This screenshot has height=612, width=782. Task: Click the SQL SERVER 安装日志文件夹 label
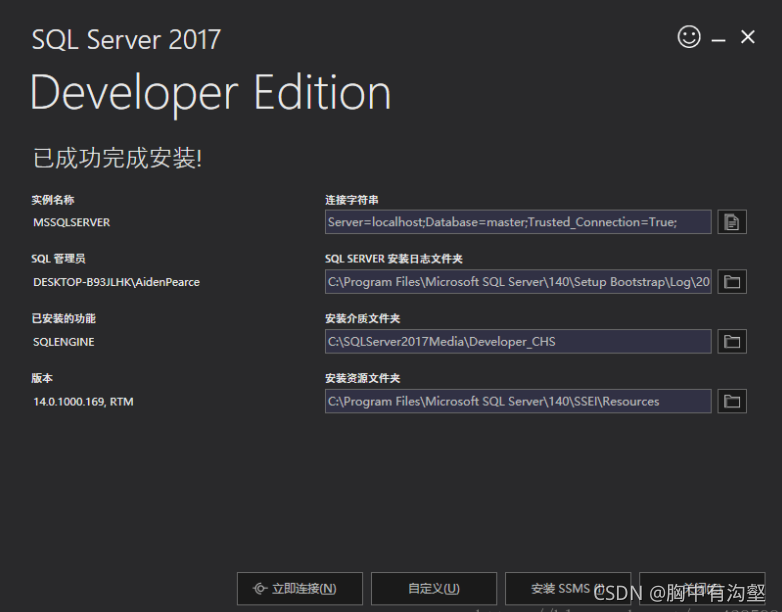pos(393,259)
